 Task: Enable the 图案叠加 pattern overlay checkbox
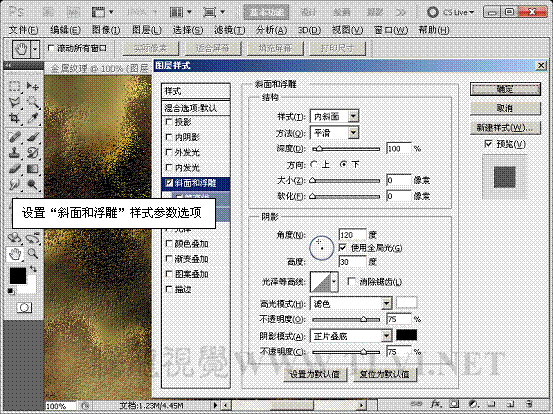pyautogui.click(x=169, y=274)
